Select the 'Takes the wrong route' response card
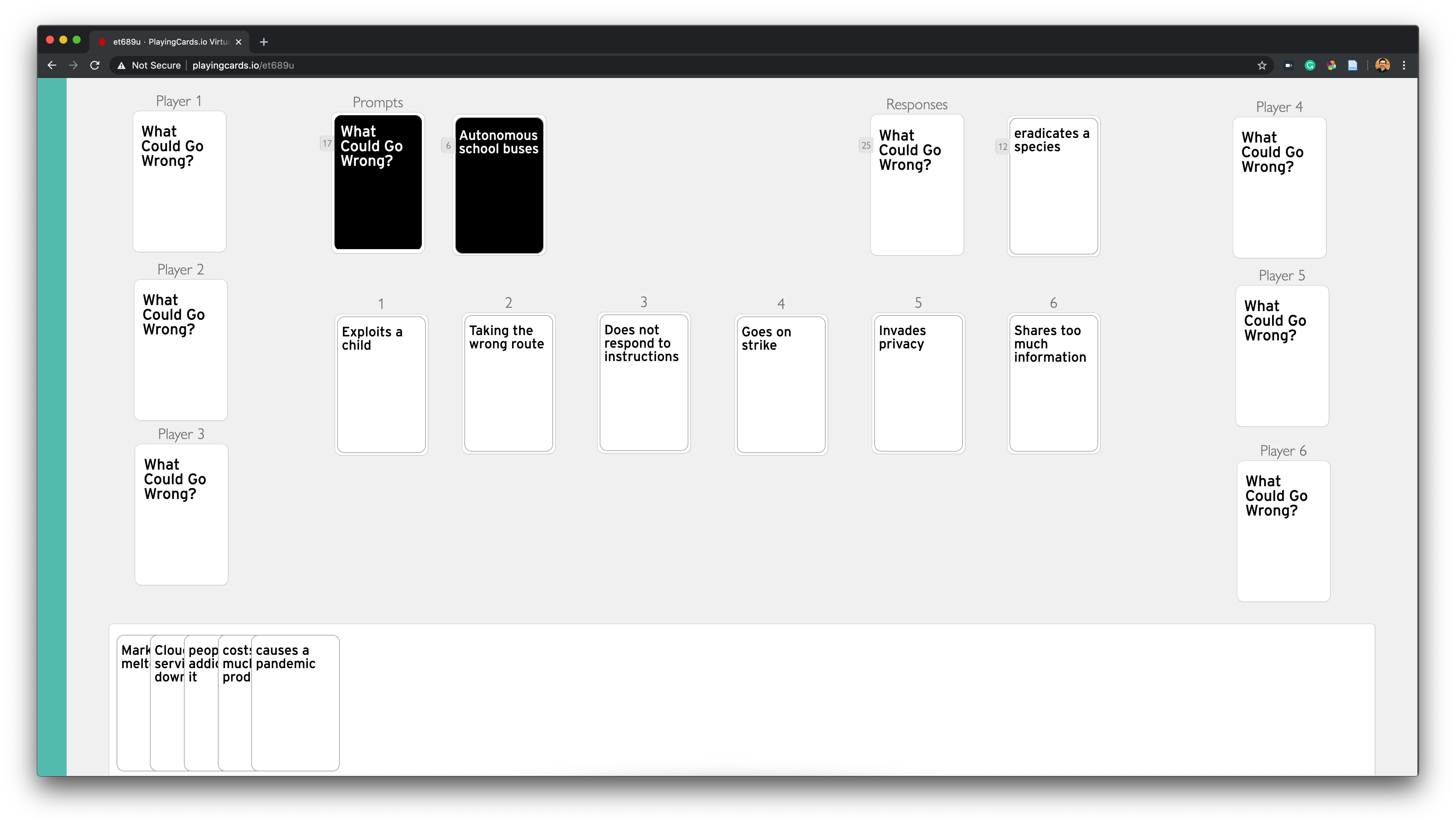1456x826 pixels. pos(509,383)
